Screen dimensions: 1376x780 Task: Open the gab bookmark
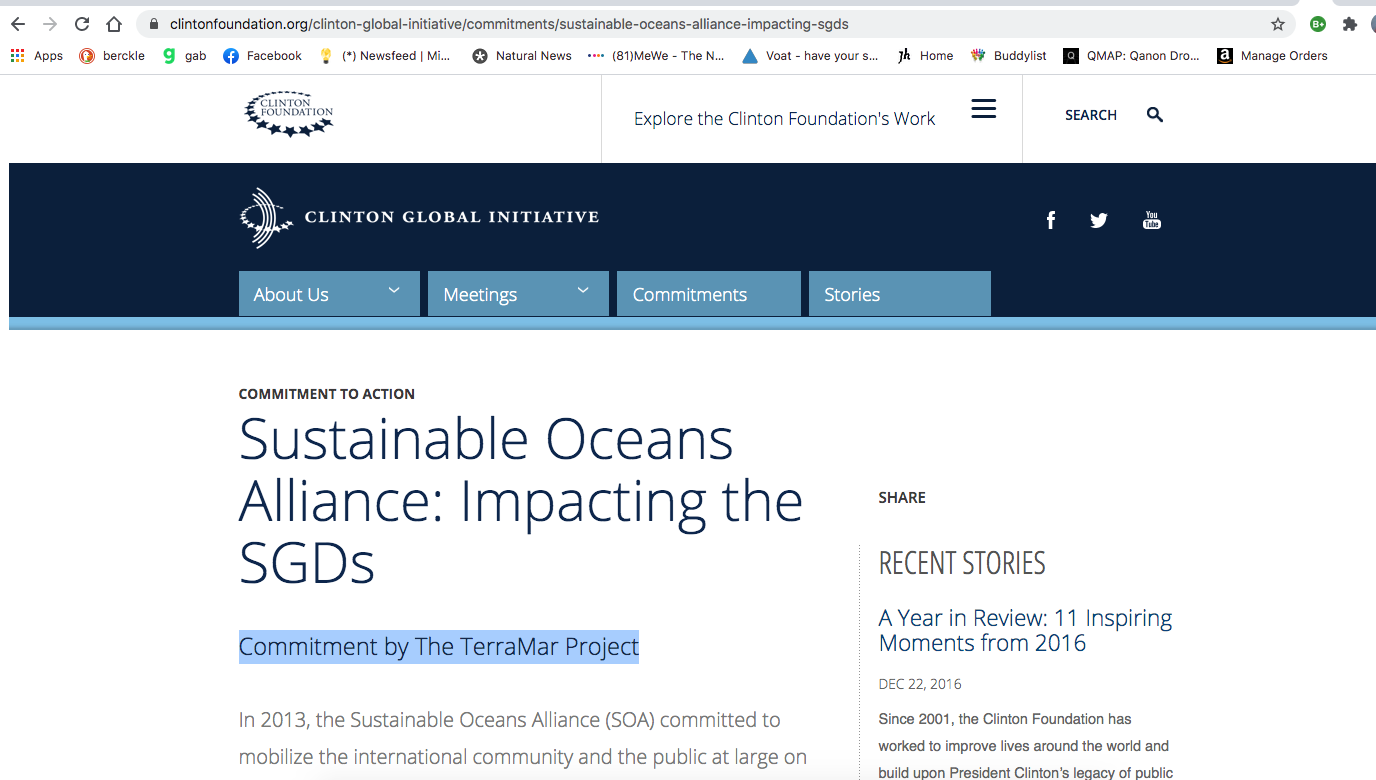point(184,56)
